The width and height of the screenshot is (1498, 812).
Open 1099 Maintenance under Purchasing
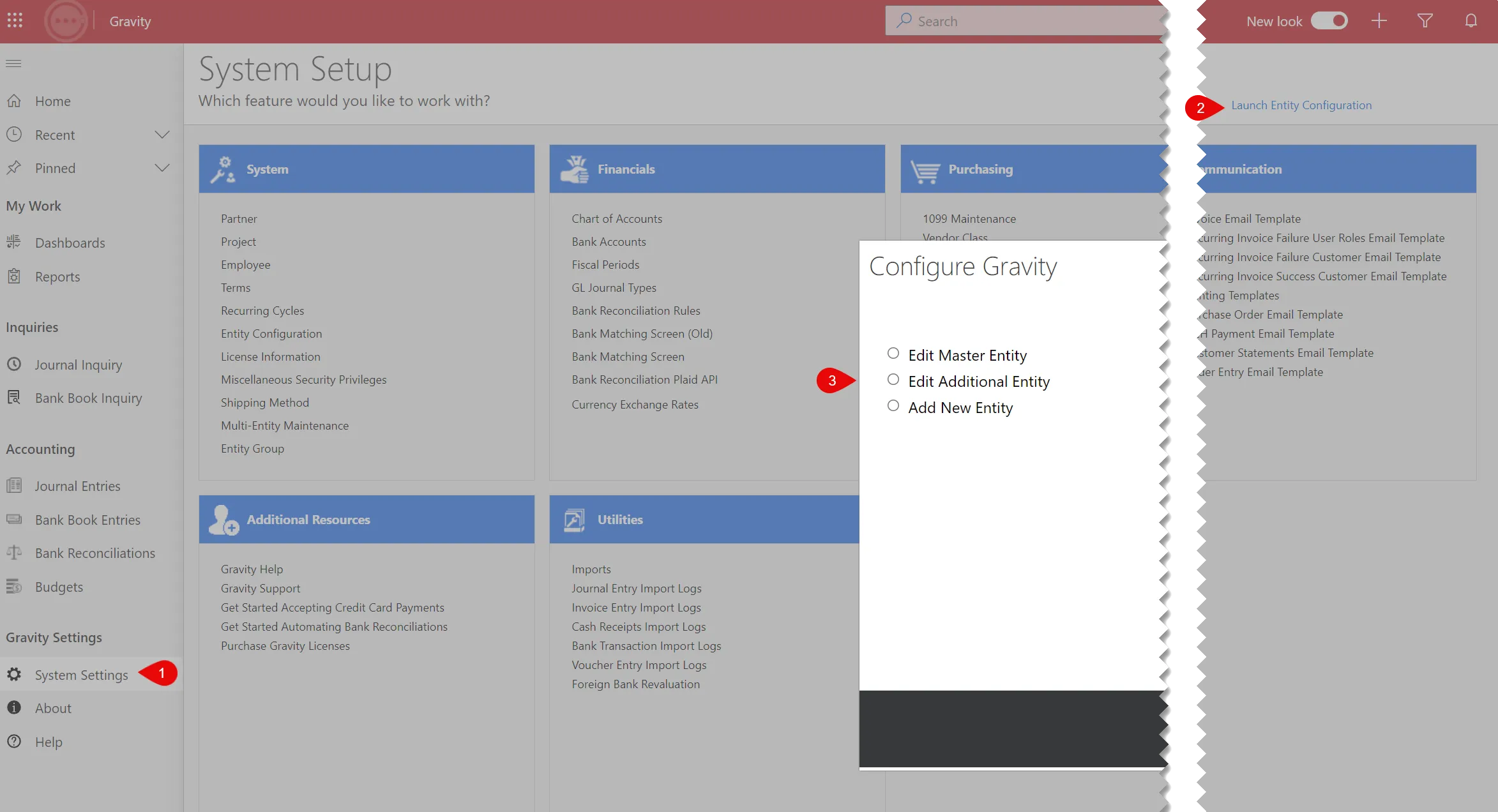tap(969, 218)
